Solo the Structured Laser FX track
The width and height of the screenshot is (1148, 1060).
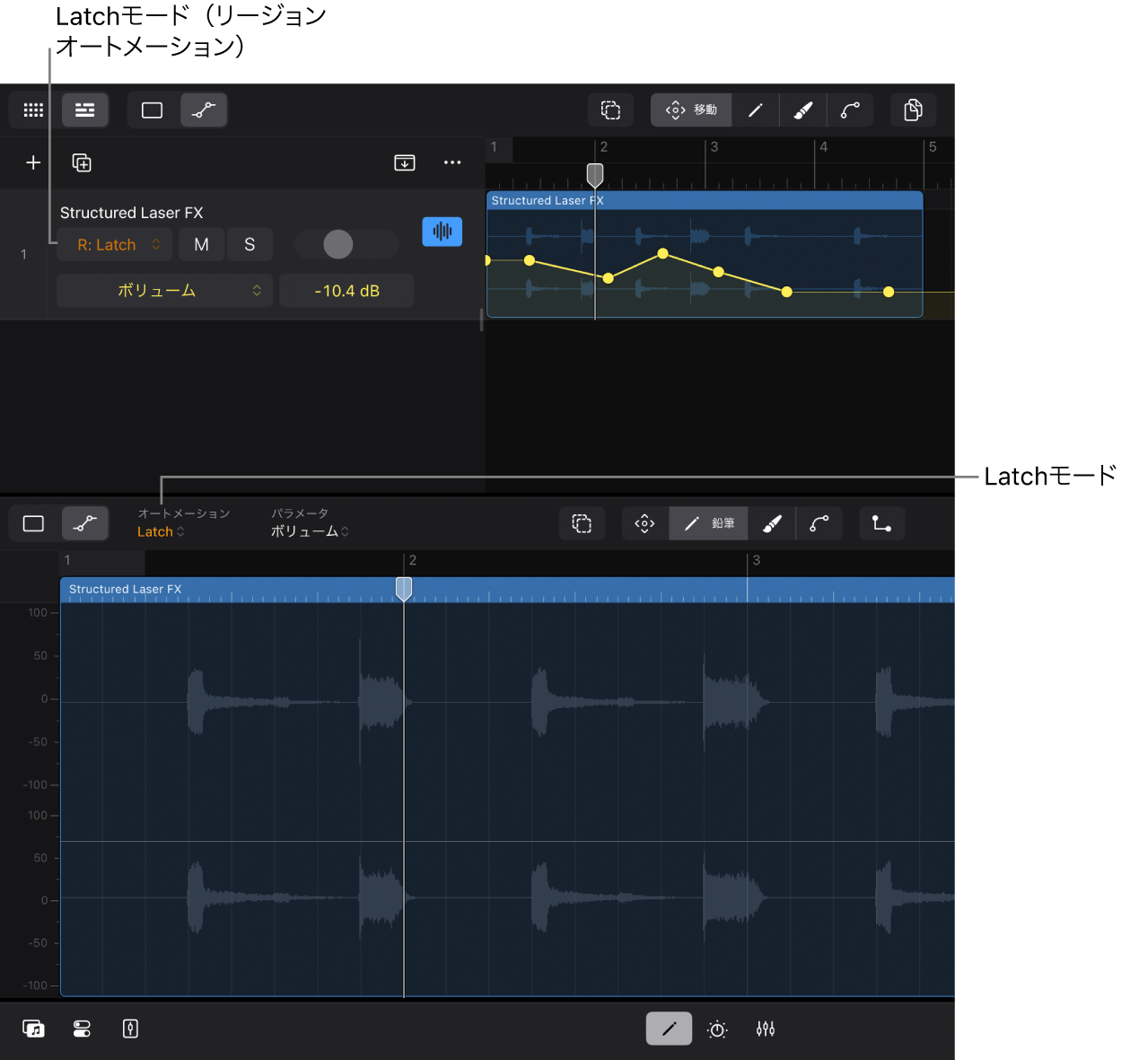pyautogui.click(x=250, y=245)
